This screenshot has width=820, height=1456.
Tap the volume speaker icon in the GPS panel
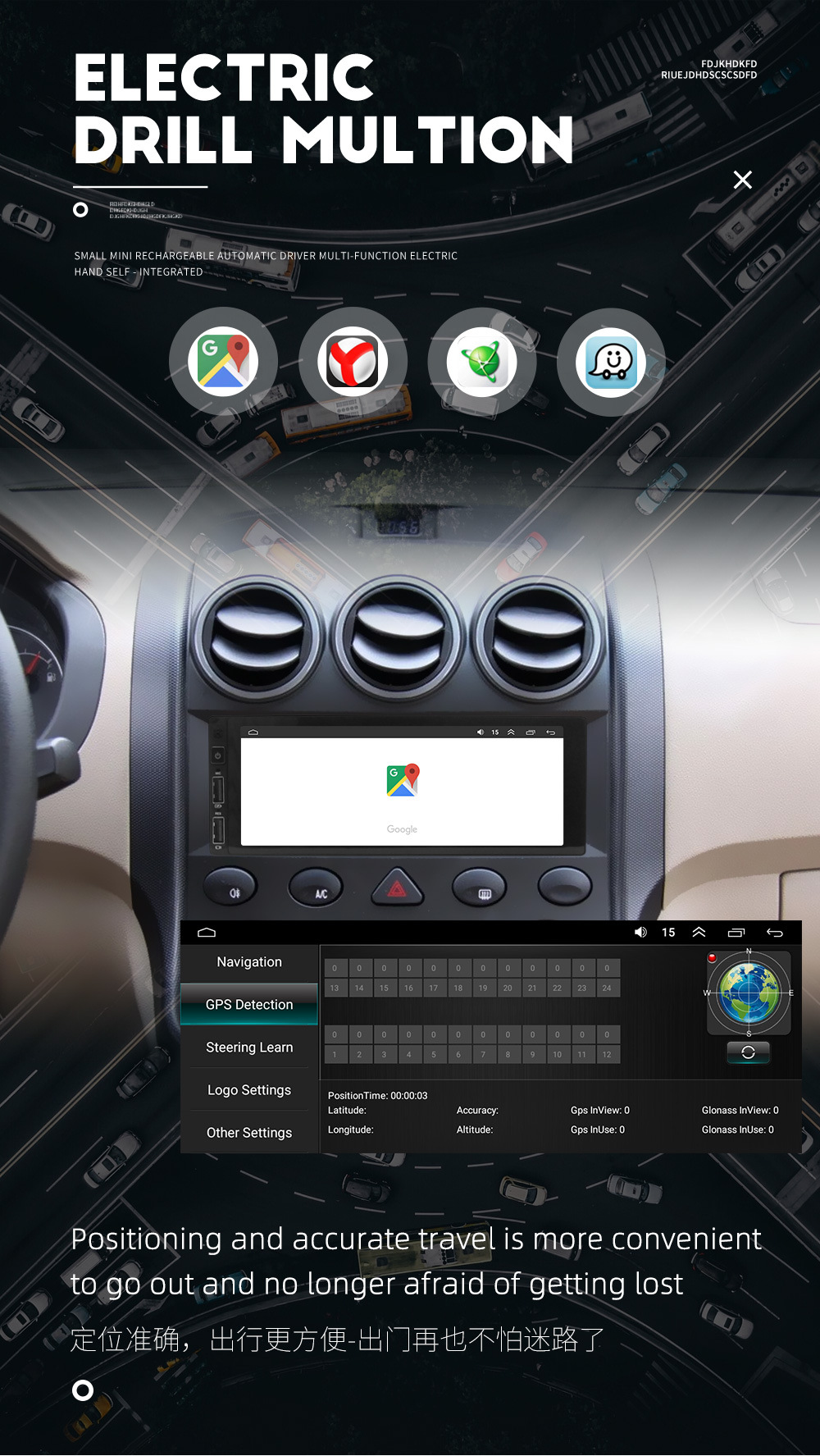point(640,933)
